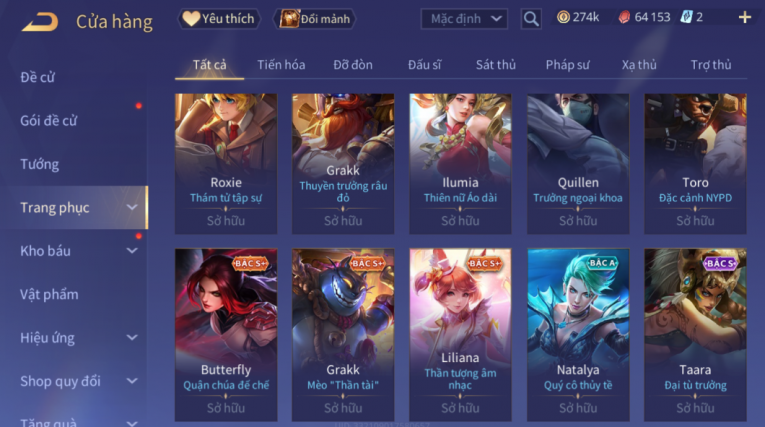The height and width of the screenshot is (427, 765).
Task: Click the gold coin balance icon
Action: coord(563,18)
